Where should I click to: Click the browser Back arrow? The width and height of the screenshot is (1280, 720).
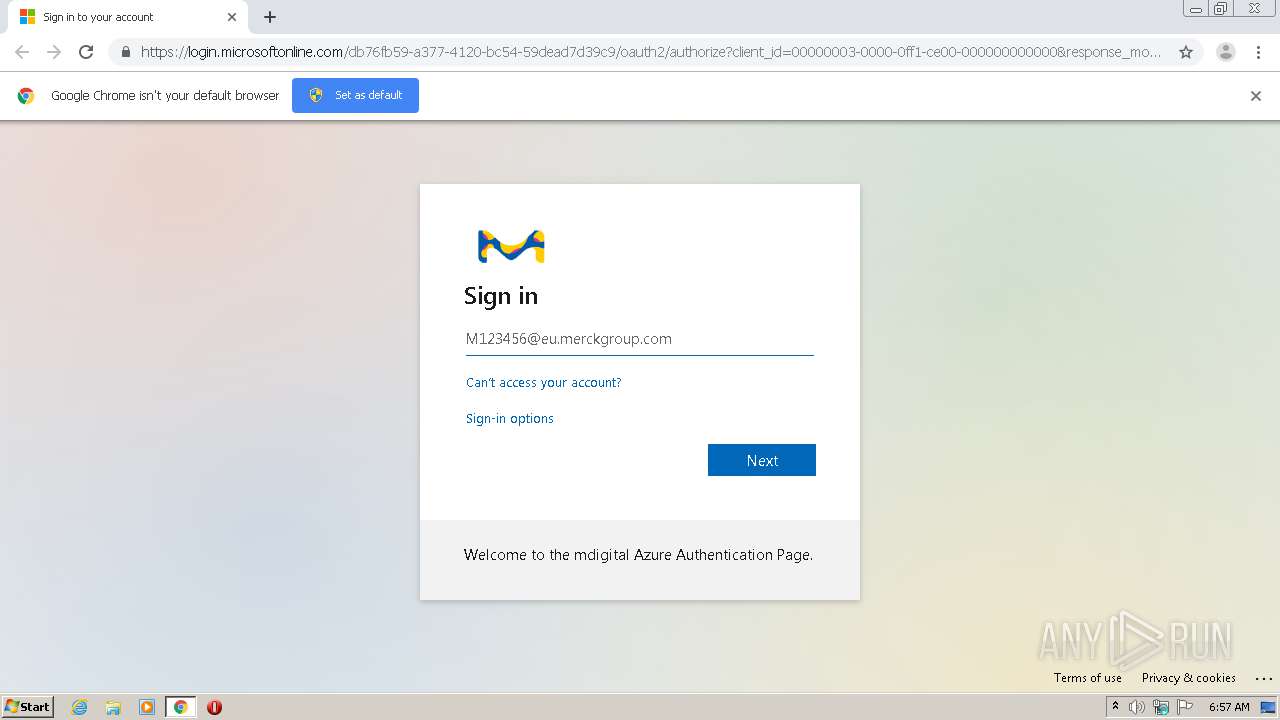coord(22,52)
